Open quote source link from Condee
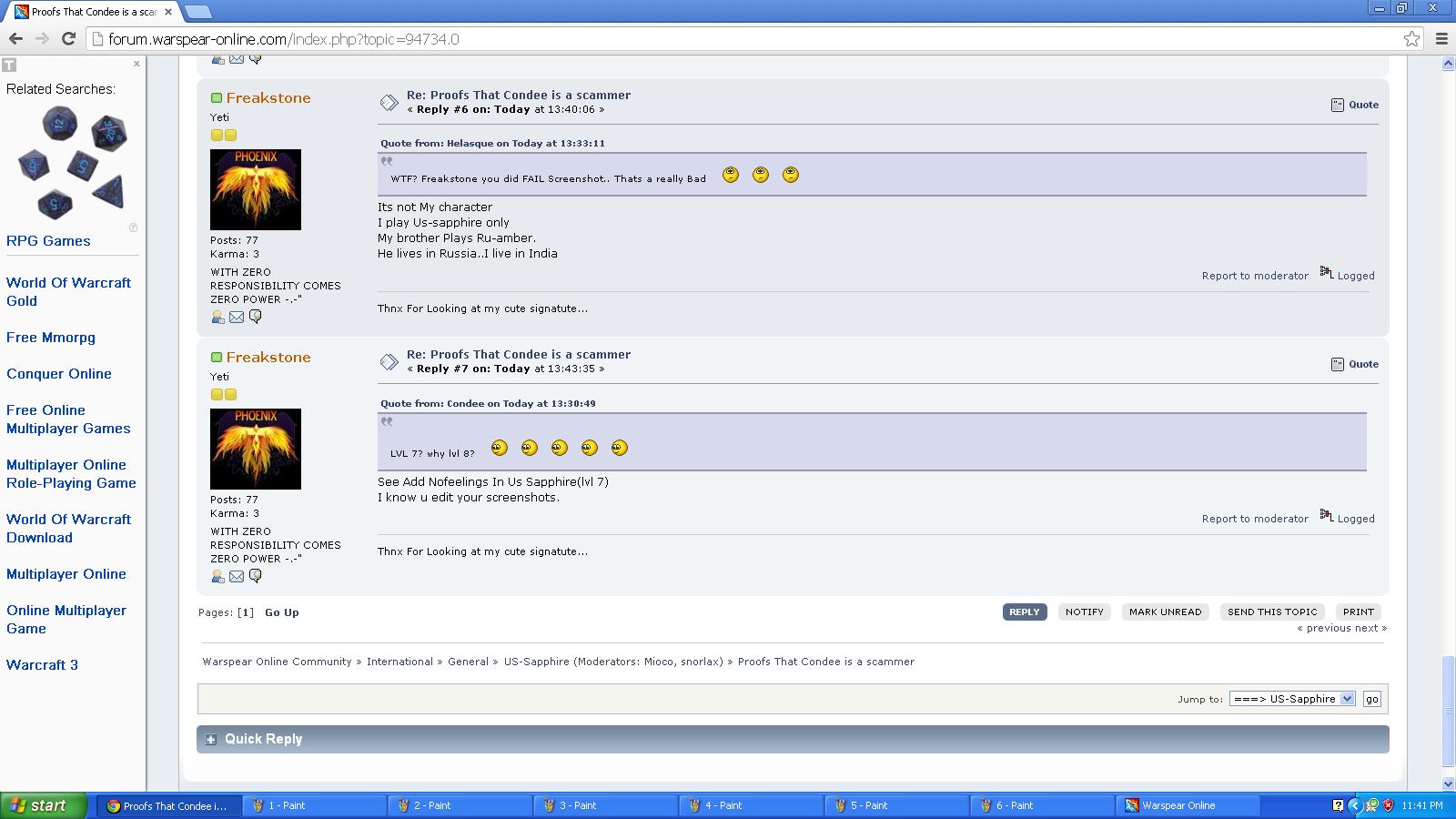This screenshot has height=819, width=1456. coord(488,404)
